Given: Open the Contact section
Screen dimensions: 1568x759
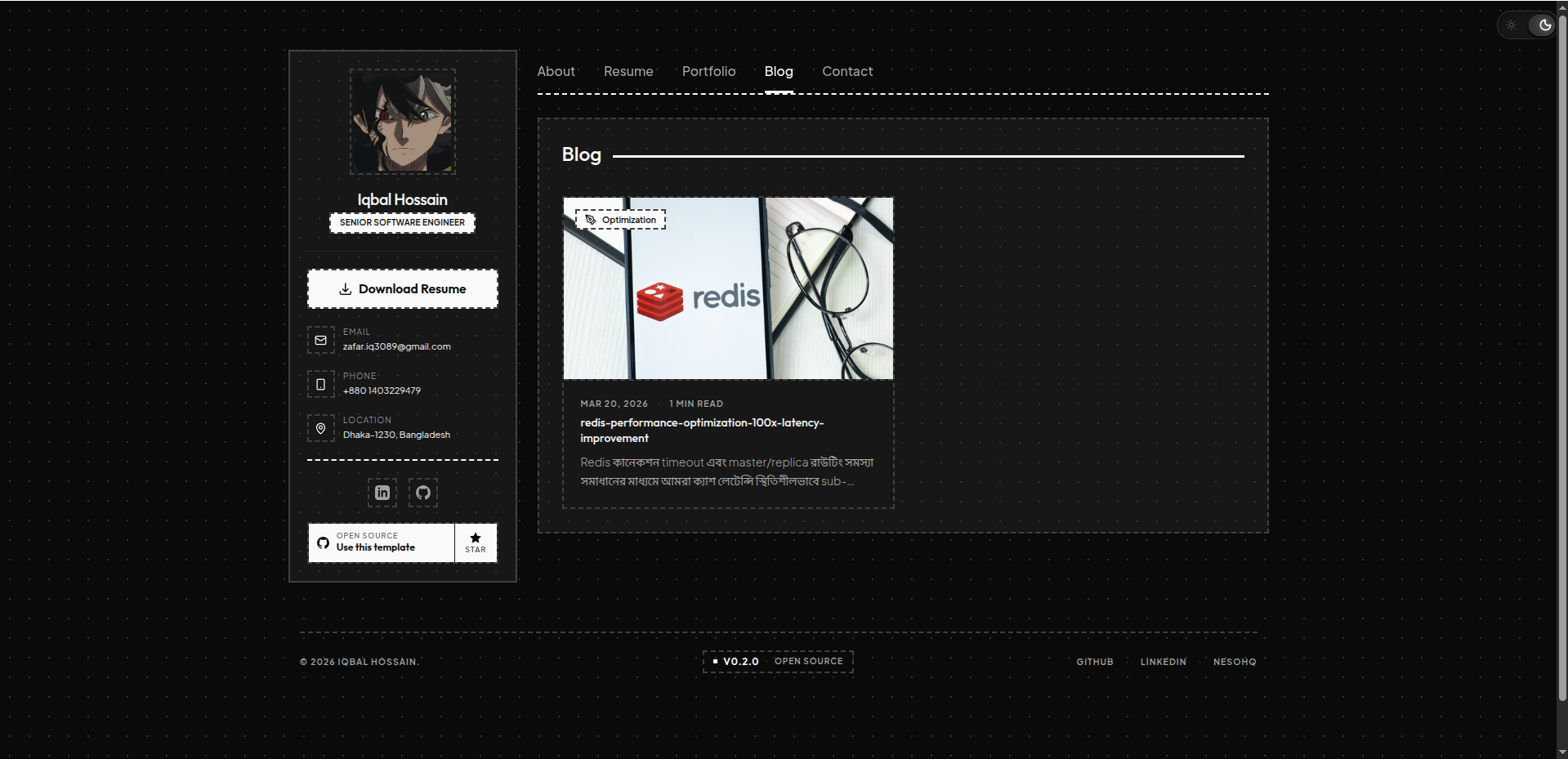Looking at the screenshot, I should 847,71.
